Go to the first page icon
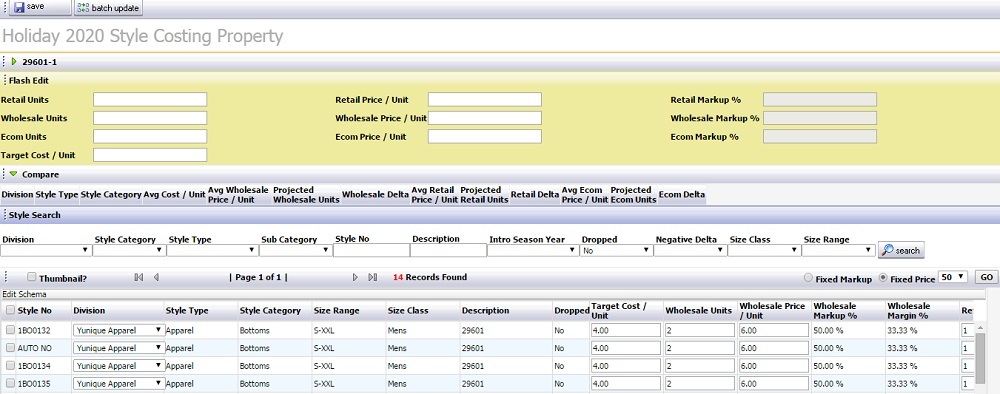The width and height of the screenshot is (1000, 394). [138, 277]
